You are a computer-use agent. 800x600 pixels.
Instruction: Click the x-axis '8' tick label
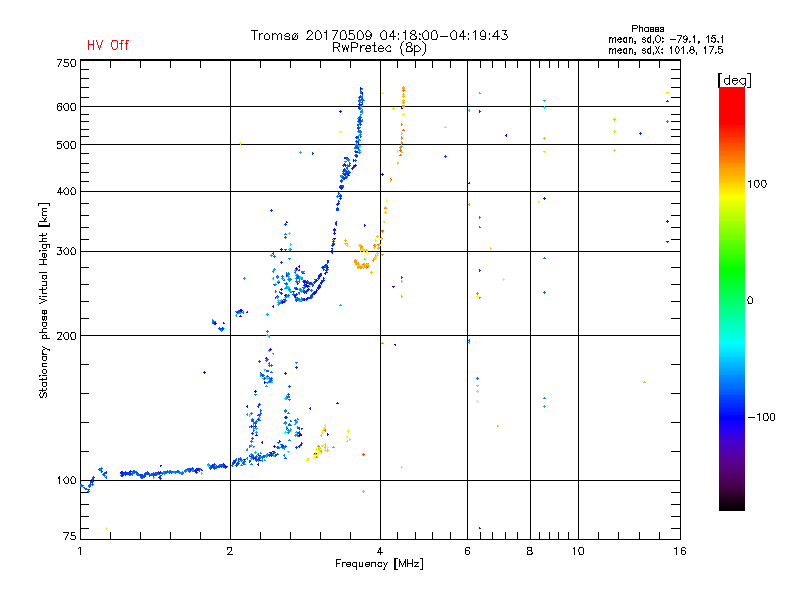530,551
